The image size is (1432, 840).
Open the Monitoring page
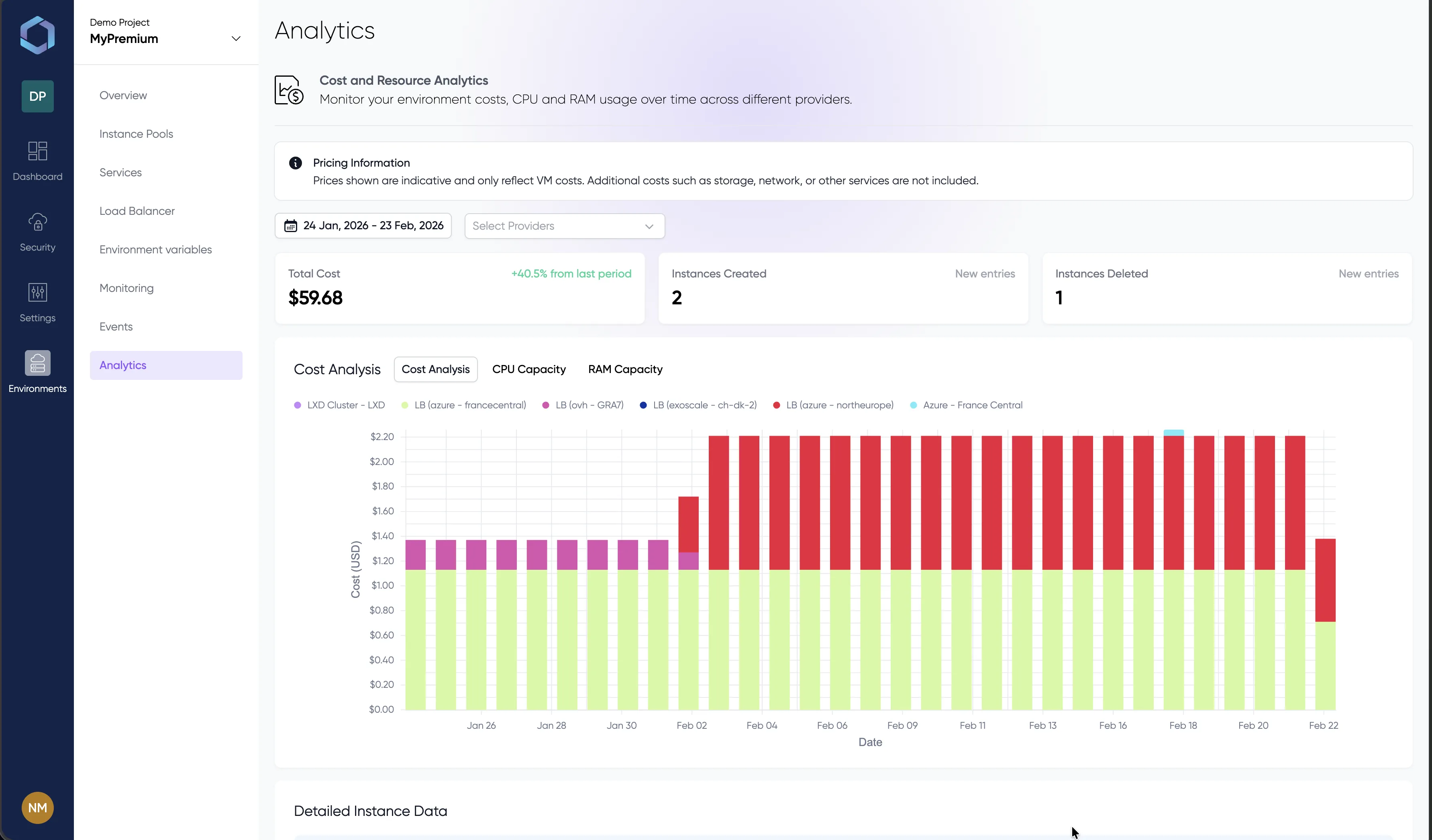point(126,288)
